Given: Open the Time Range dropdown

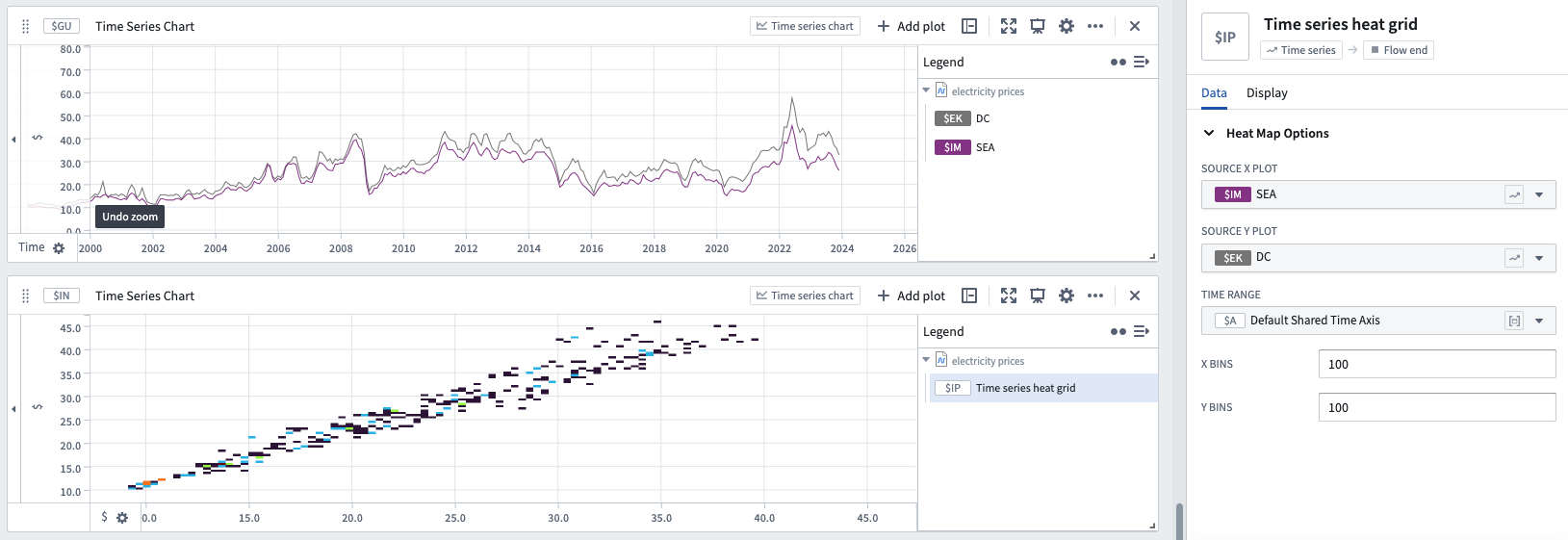Looking at the screenshot, I should click(1539, 321).
